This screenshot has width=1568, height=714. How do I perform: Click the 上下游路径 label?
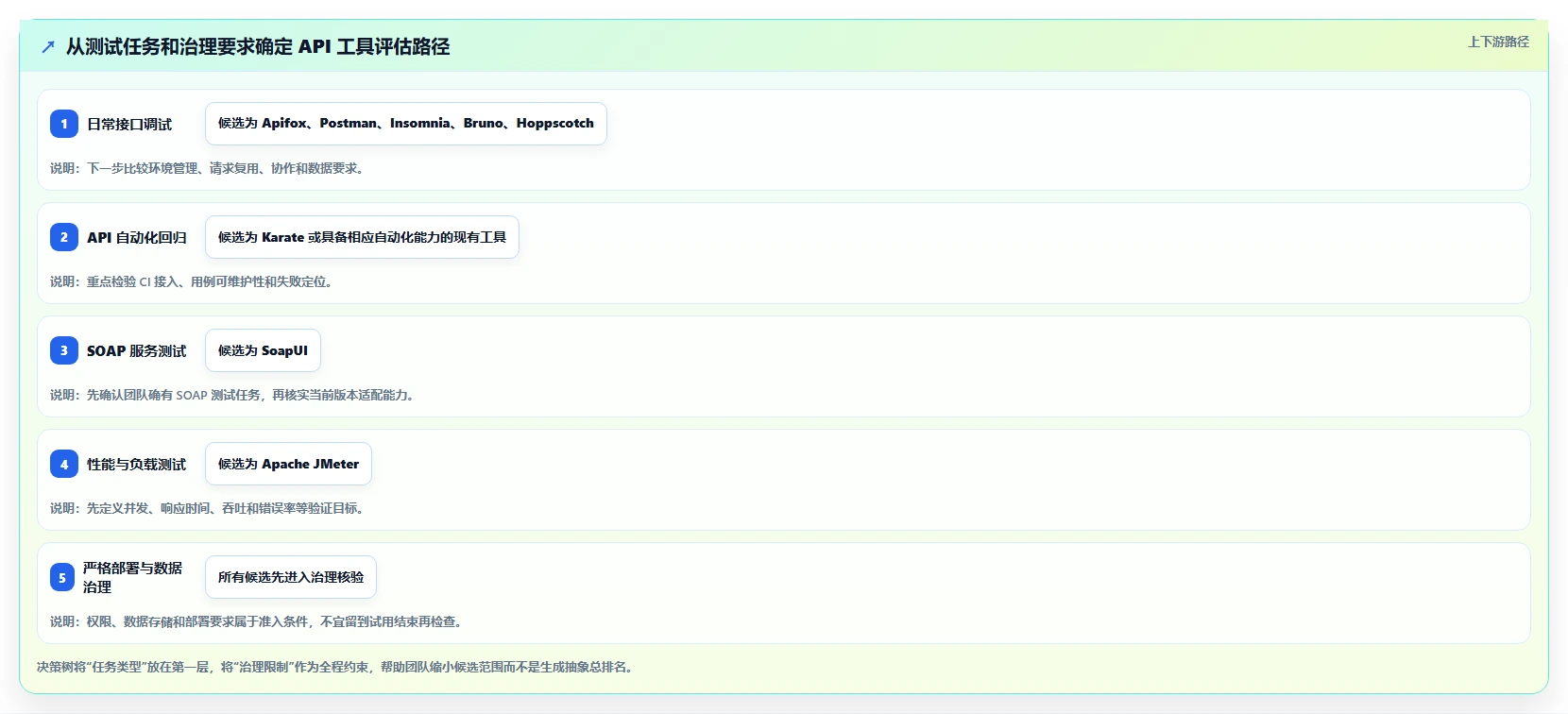[1498, 42]
